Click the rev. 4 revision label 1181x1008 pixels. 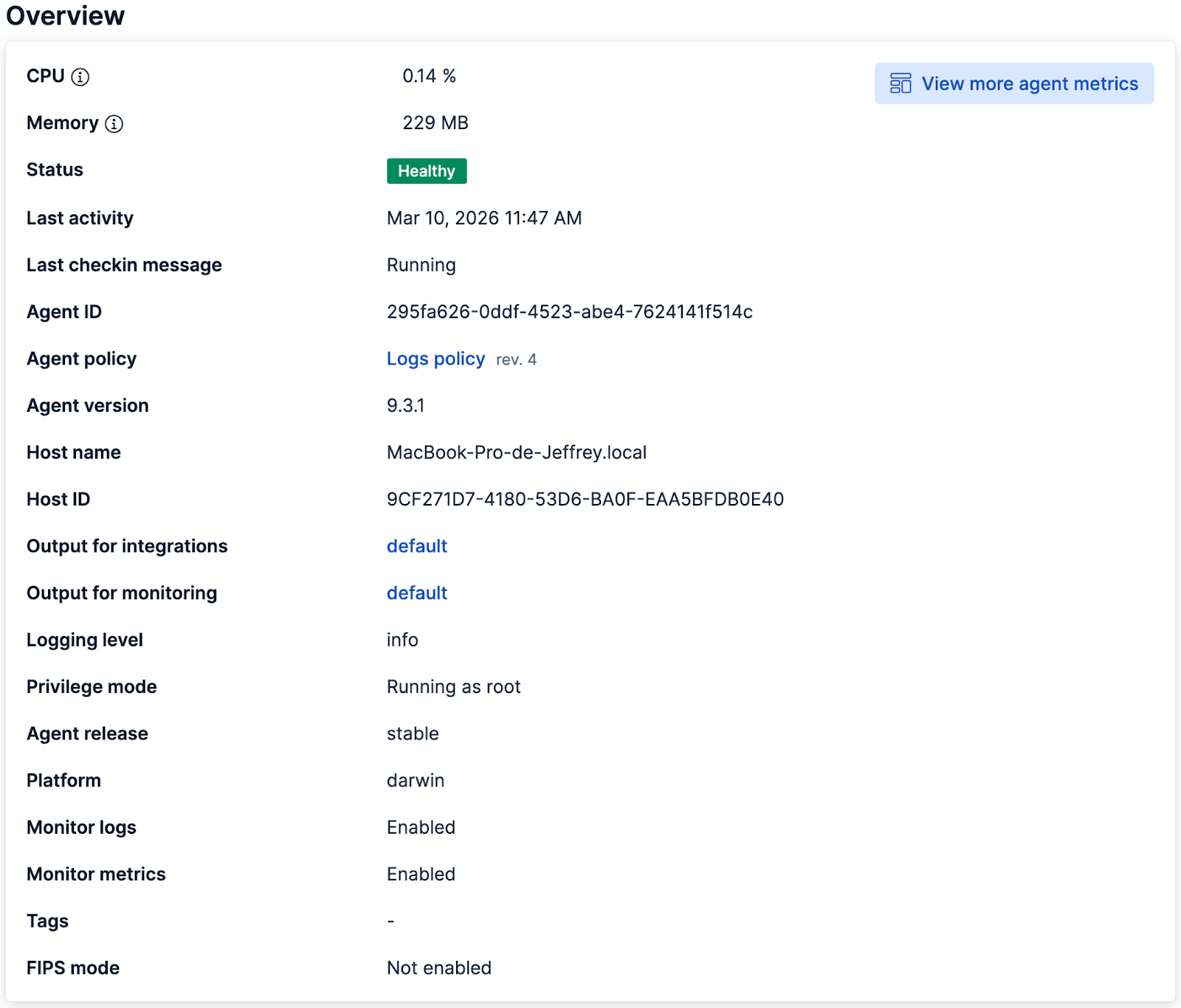(517, 359)
